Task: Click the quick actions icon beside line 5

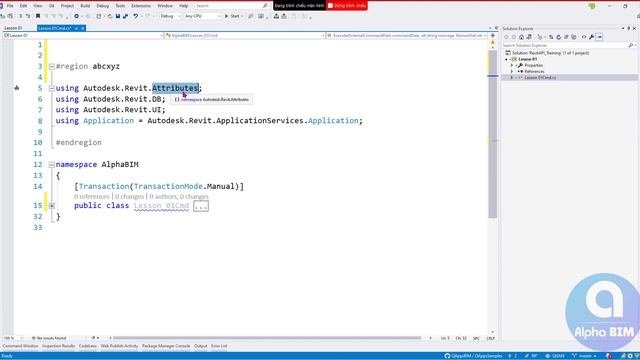Action: pyautogui.click(x=17, y=88)
